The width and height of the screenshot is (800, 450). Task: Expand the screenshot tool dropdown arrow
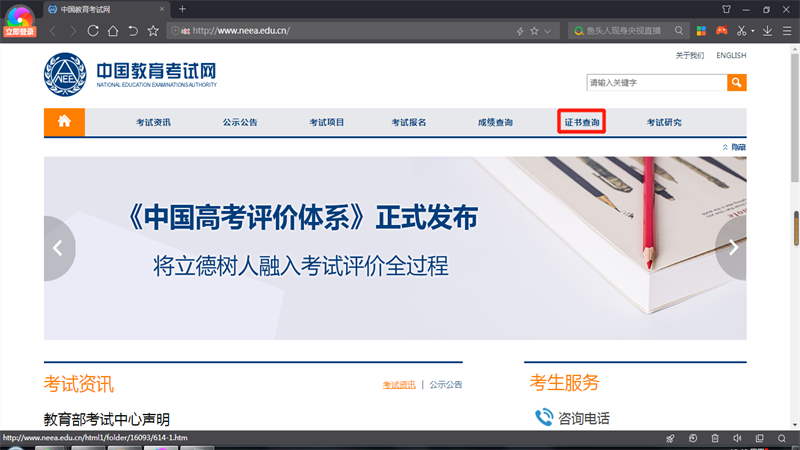[753, 31]
